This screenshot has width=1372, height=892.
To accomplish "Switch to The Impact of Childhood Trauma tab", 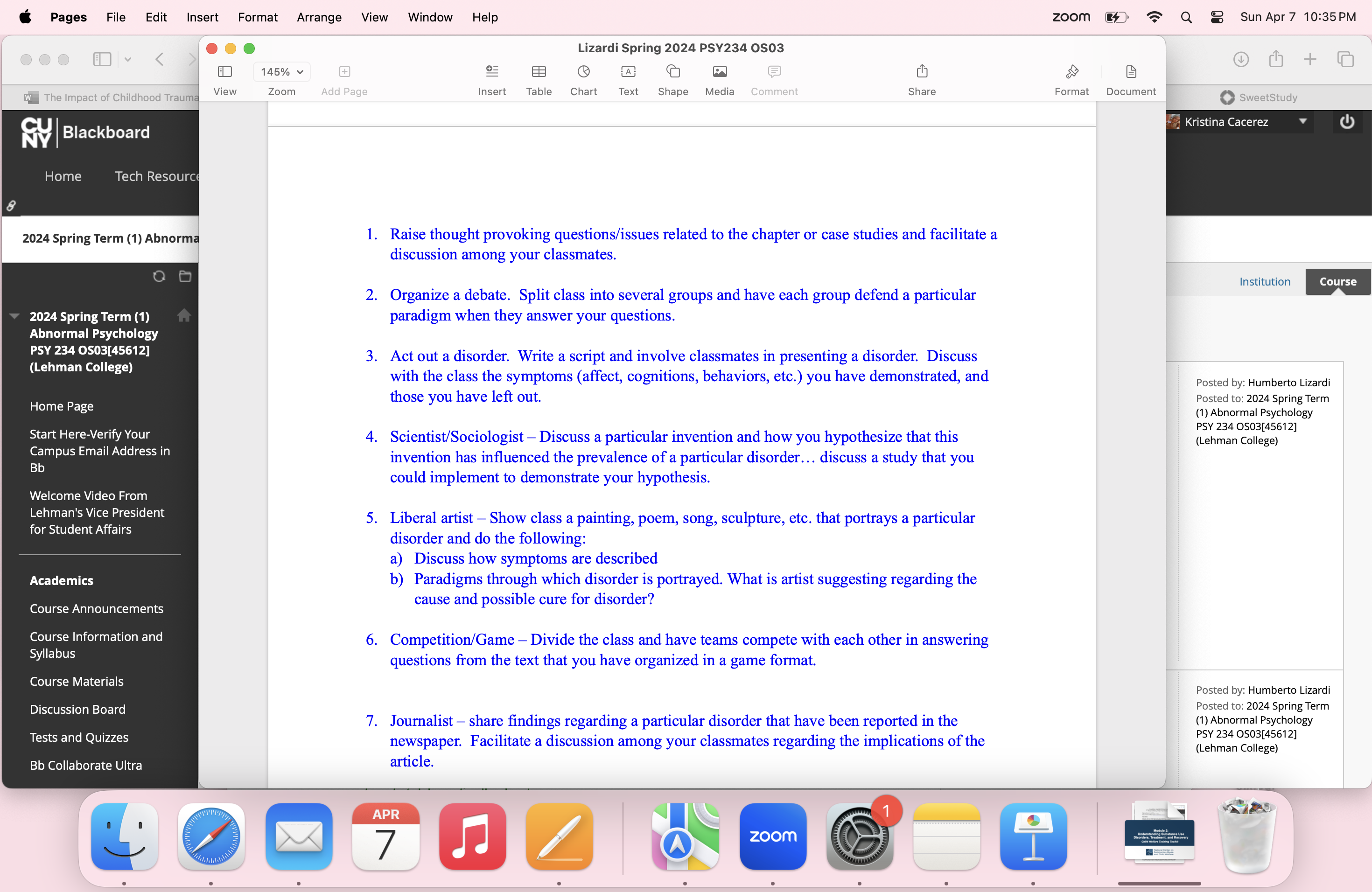I will coord(113,98).
